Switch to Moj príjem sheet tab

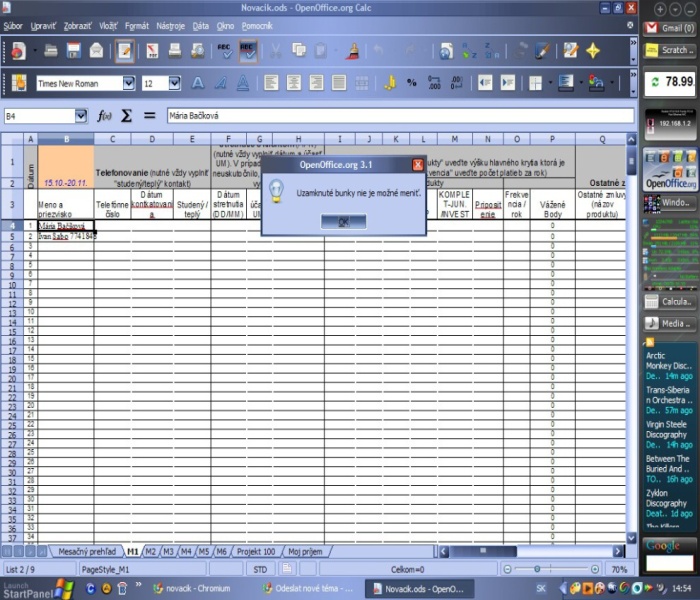coord(305,552)
